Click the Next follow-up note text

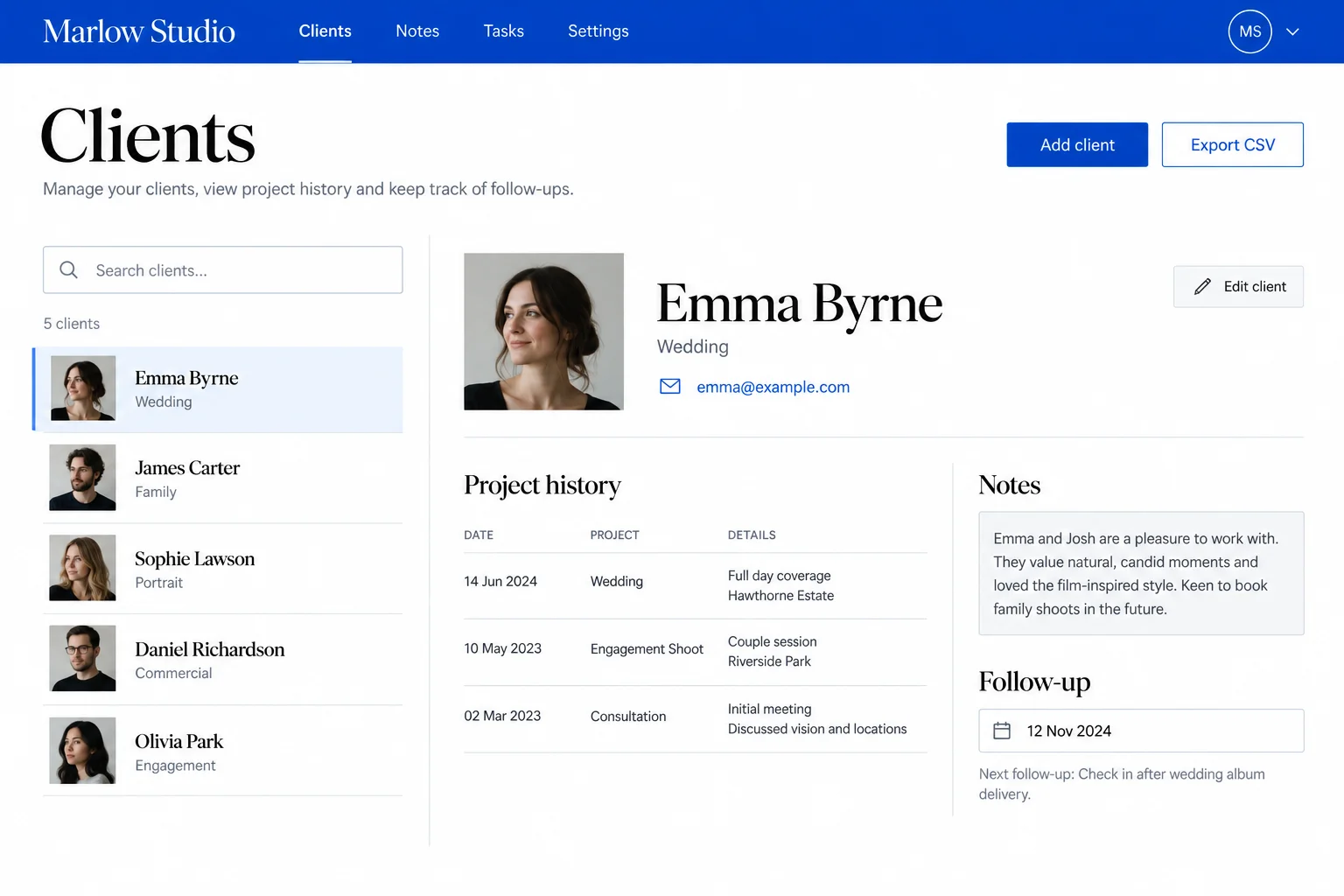[1122, 784]
